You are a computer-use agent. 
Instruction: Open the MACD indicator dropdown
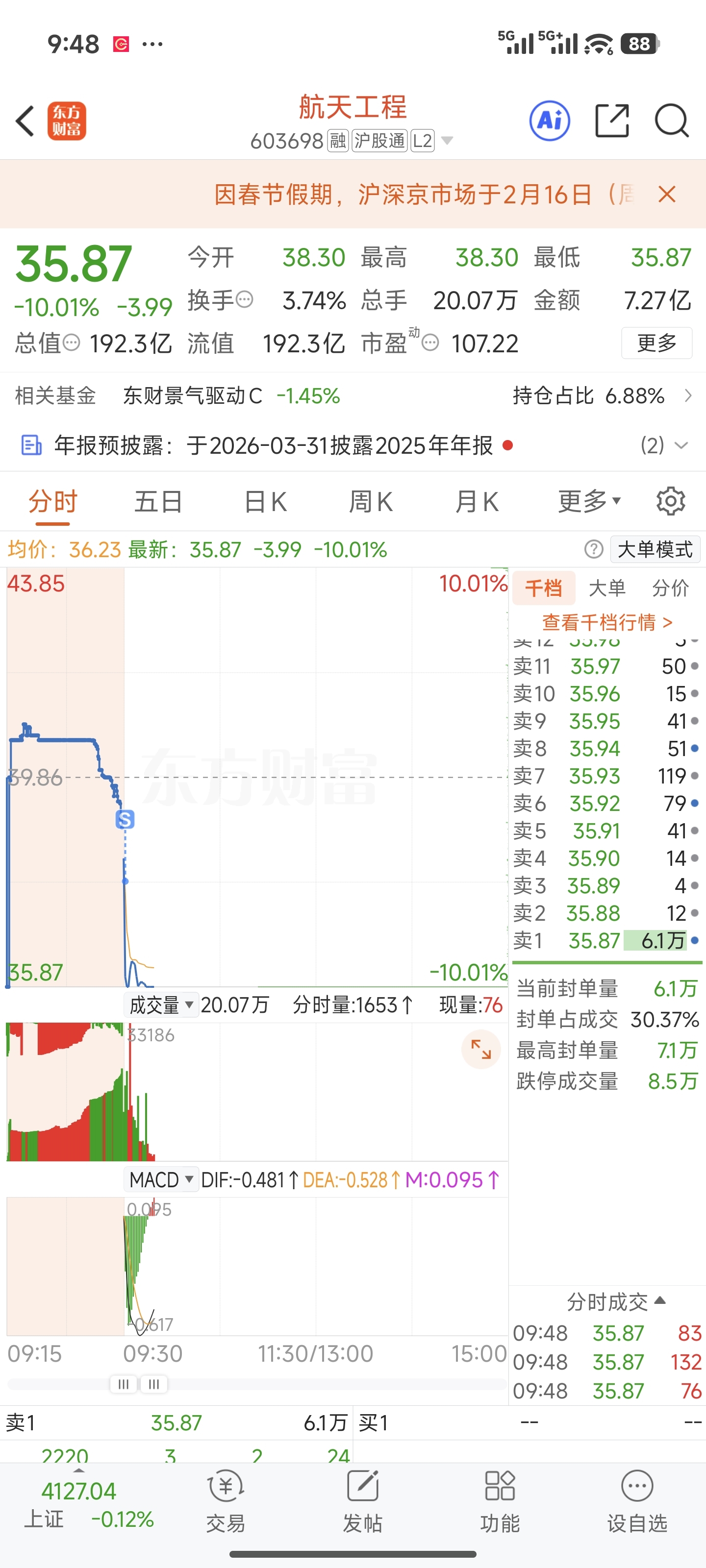pos(161,1179)
